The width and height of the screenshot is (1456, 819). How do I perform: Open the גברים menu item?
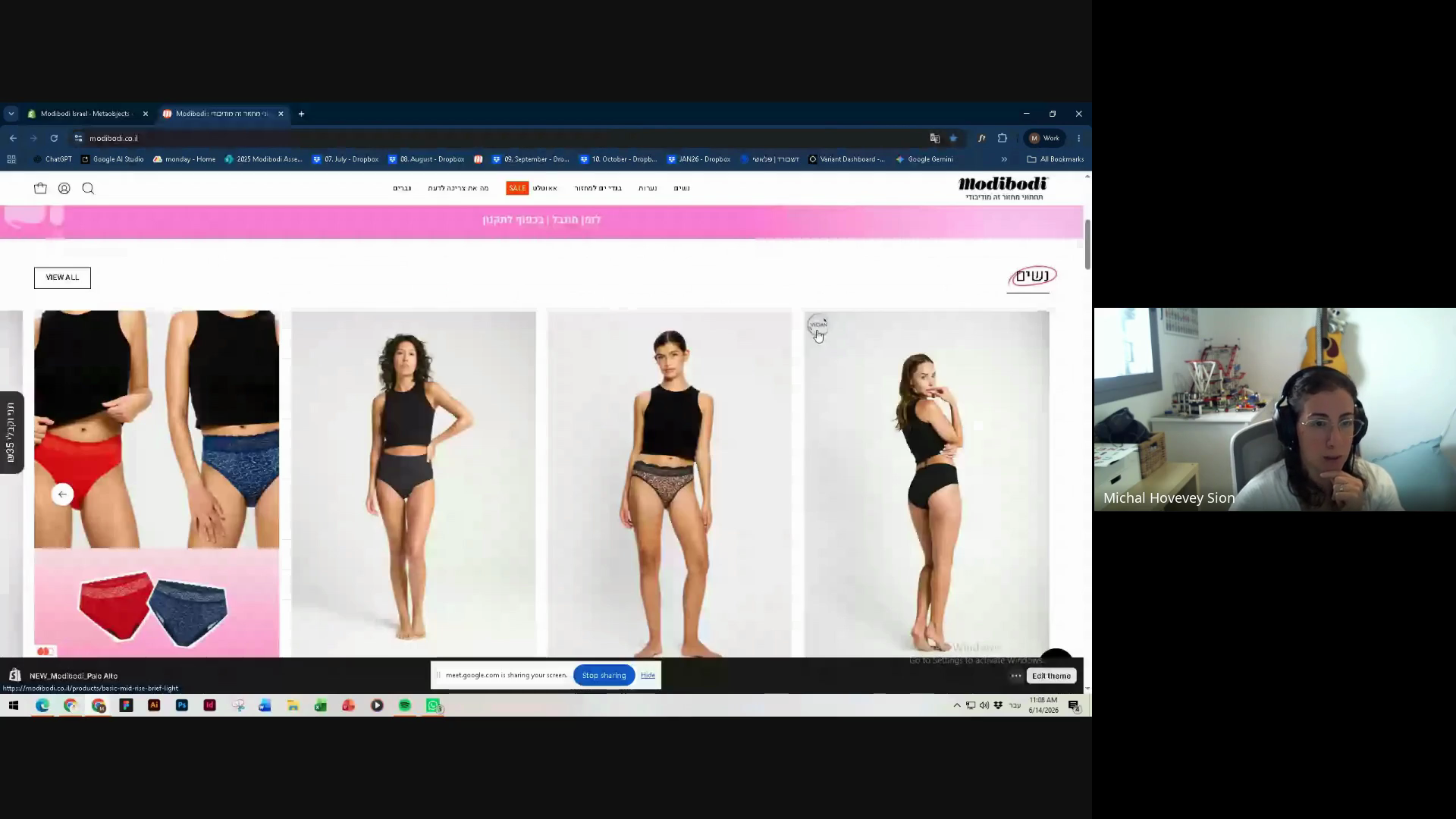pyautogui.click(x=402, y=188)
